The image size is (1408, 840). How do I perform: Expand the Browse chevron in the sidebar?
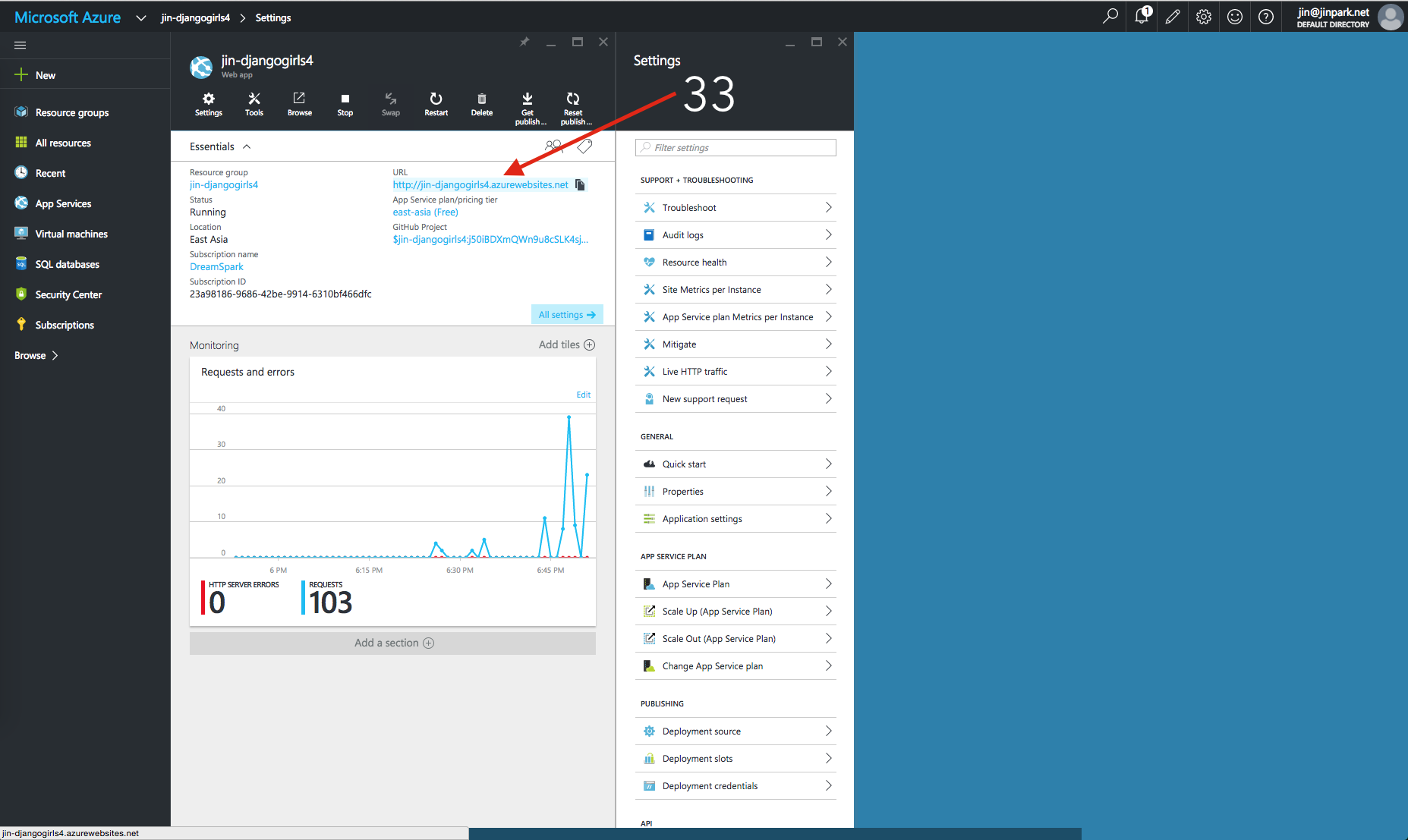click(55, 355)
